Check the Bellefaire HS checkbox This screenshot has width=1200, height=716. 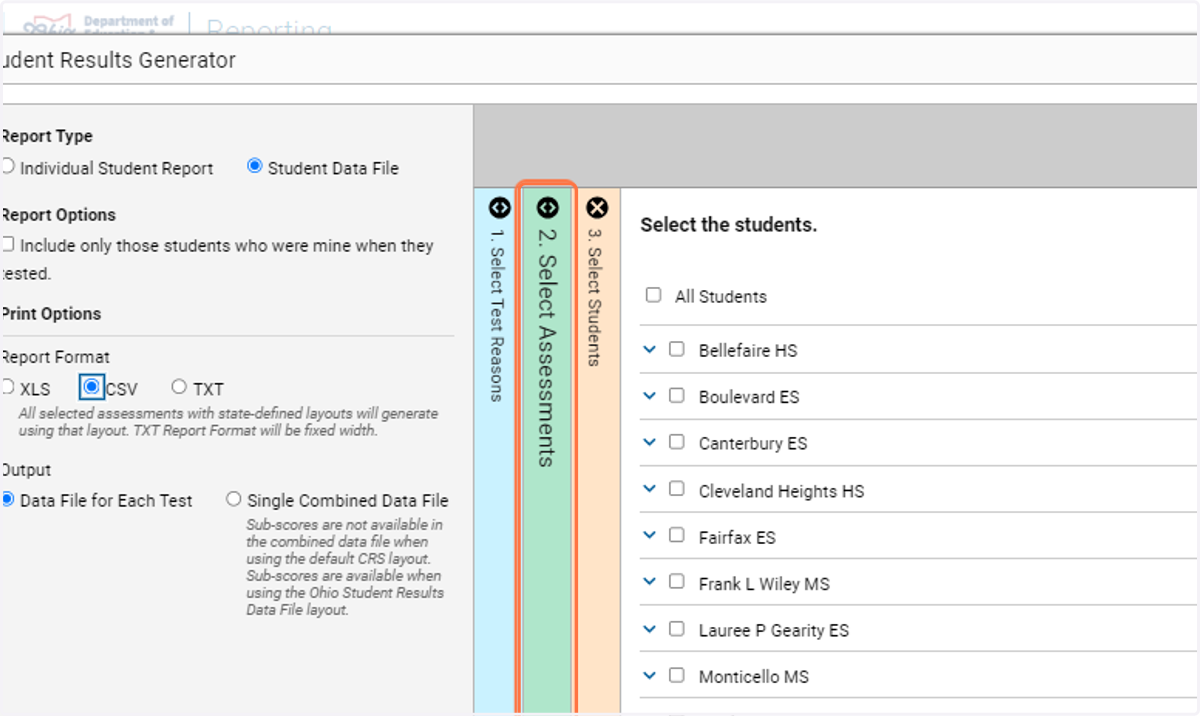tap(677, 349)
